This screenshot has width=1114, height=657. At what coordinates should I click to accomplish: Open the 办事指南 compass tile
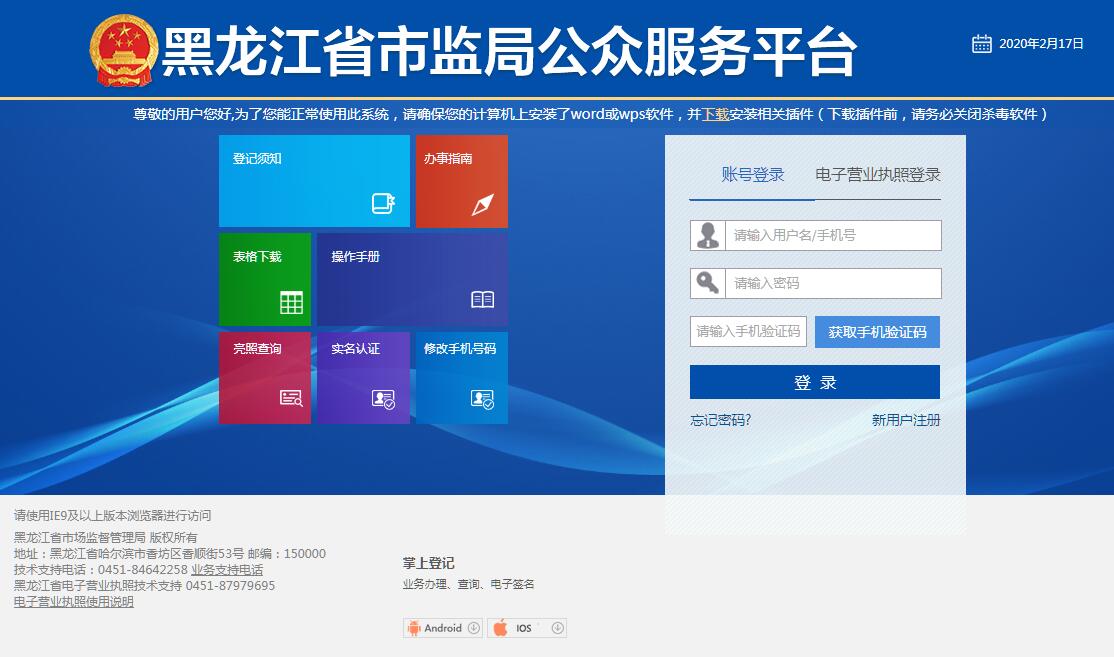pos(461,181)
